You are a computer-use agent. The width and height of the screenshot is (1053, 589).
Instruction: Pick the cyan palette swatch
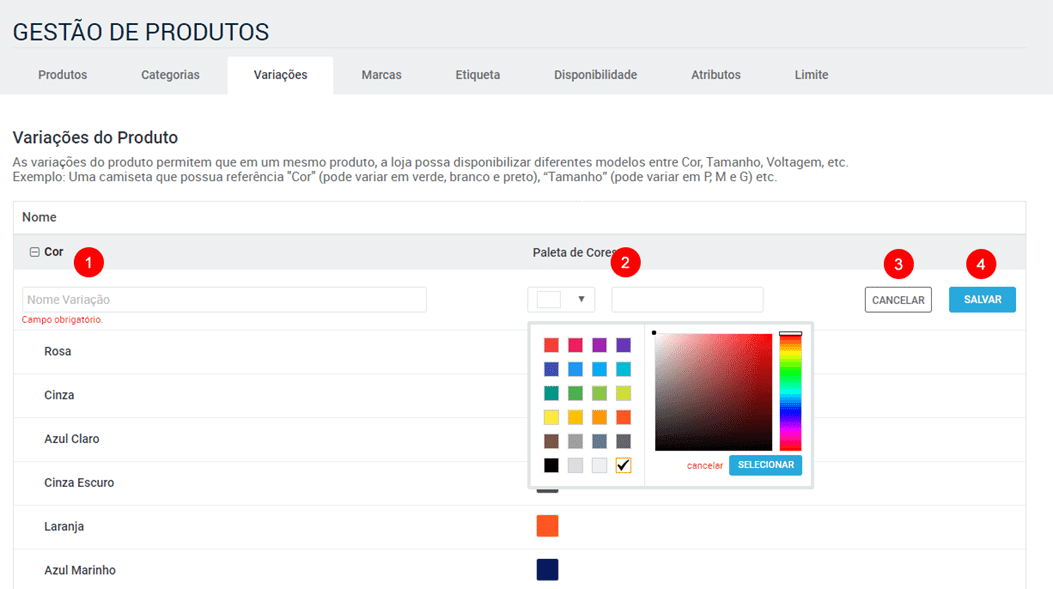624,369
